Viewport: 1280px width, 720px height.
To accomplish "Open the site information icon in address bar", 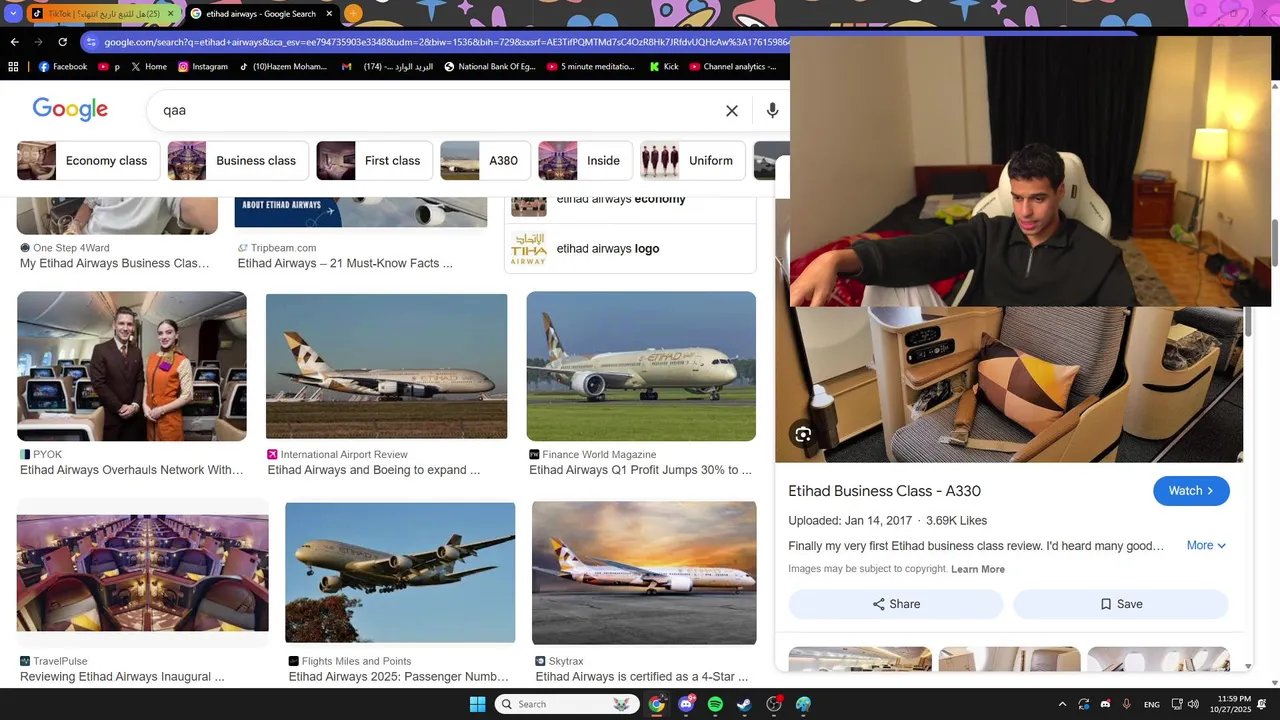I will point(91,42).
